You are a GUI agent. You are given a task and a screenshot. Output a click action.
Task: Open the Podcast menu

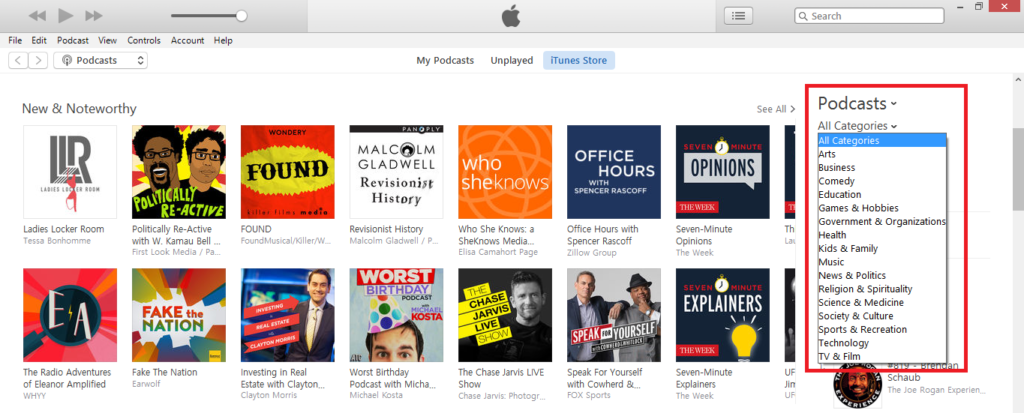pos(72,41)
